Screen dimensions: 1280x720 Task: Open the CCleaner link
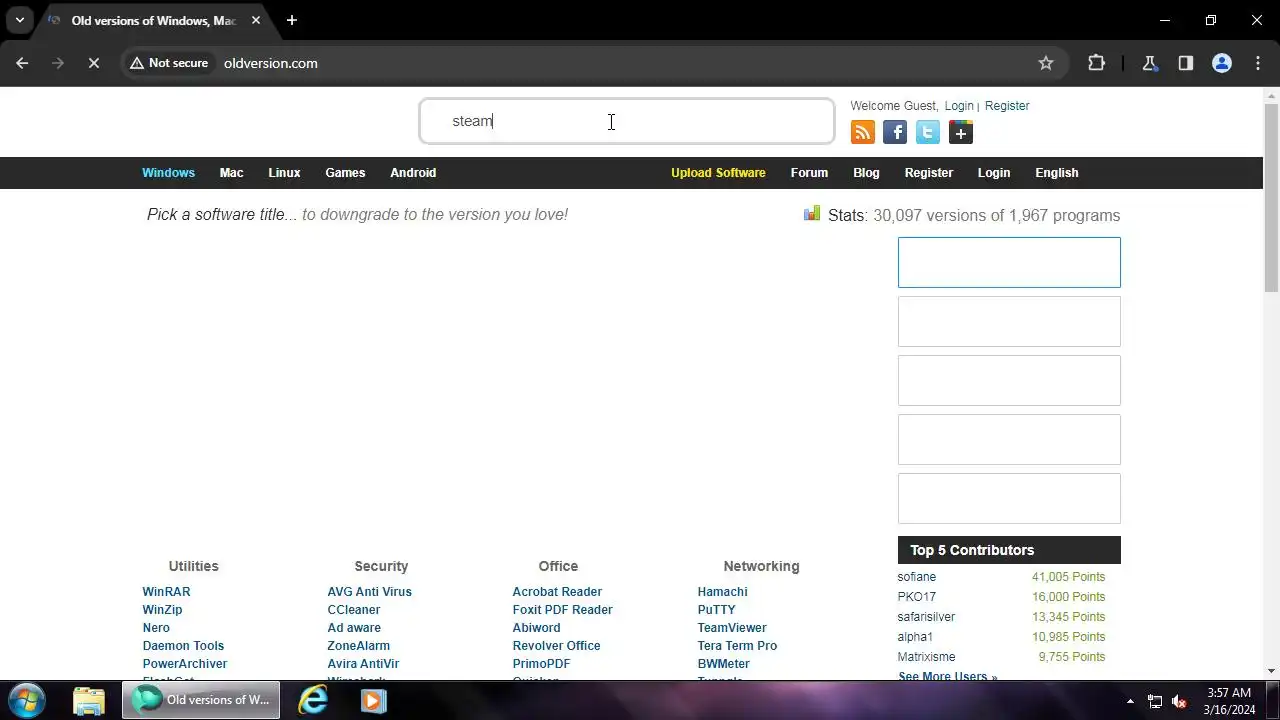pyautogui.click(x=354, y=610)
